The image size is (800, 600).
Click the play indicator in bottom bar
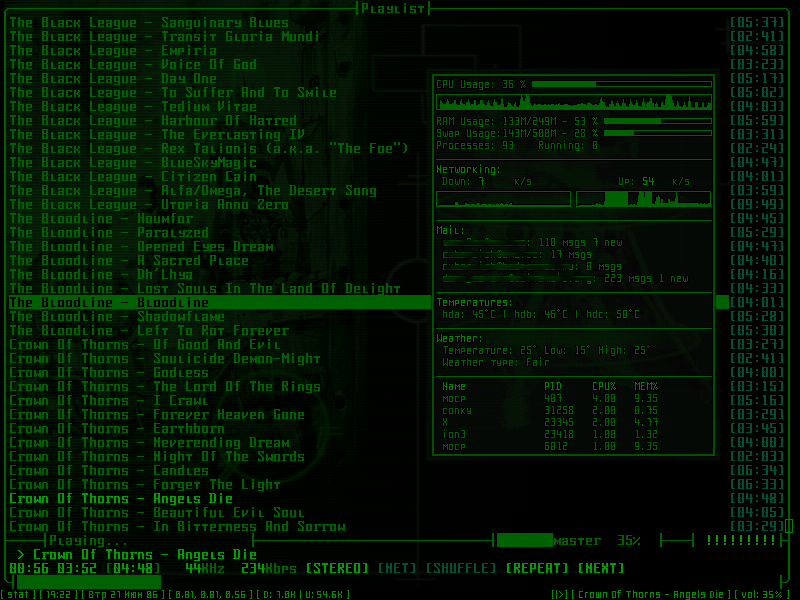pos(560,594)
